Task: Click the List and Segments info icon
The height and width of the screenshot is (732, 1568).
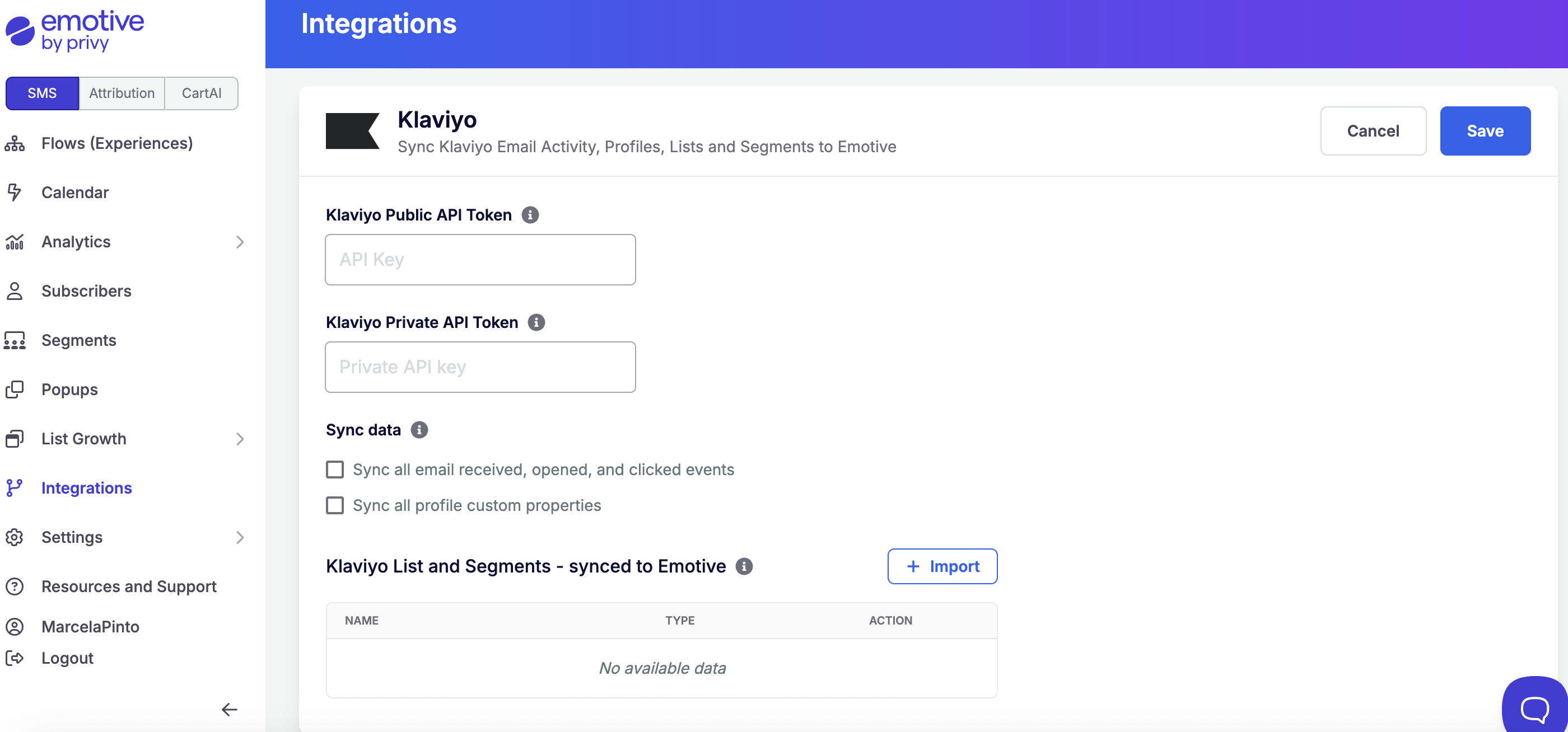Action: (x=743, y=566)
